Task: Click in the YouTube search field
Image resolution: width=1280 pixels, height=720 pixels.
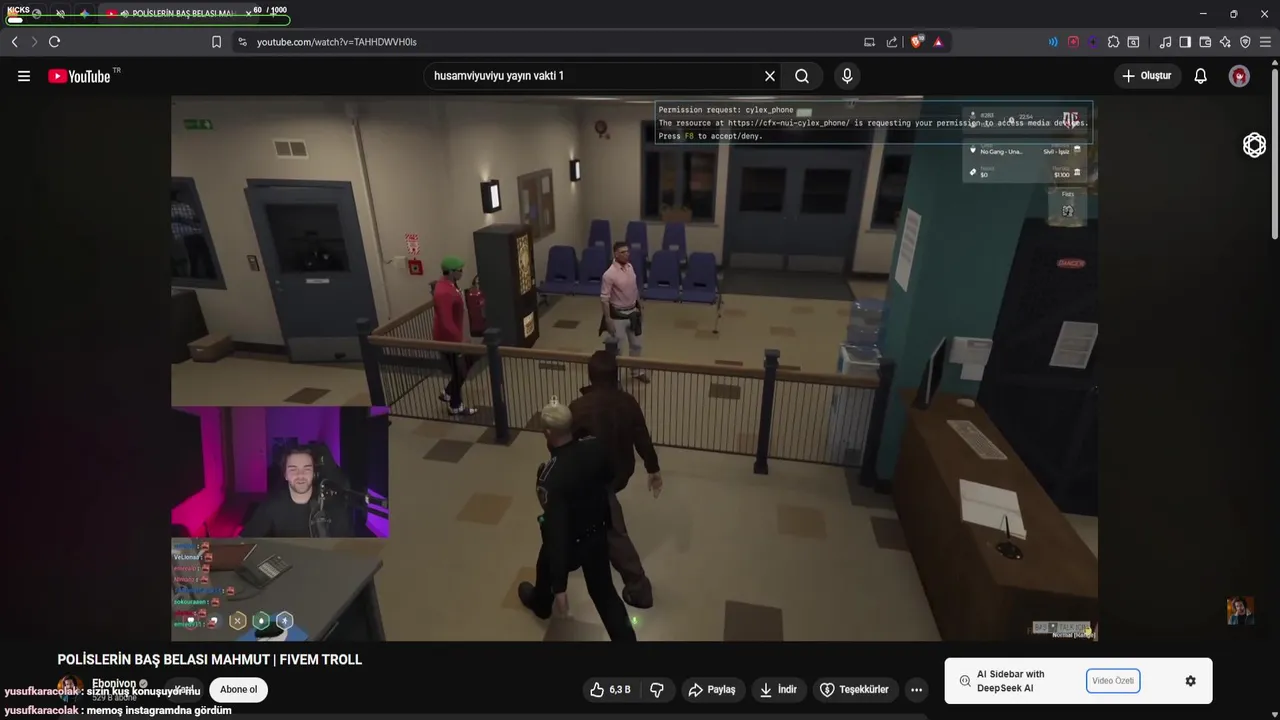Action: click(x=594, y=76)
